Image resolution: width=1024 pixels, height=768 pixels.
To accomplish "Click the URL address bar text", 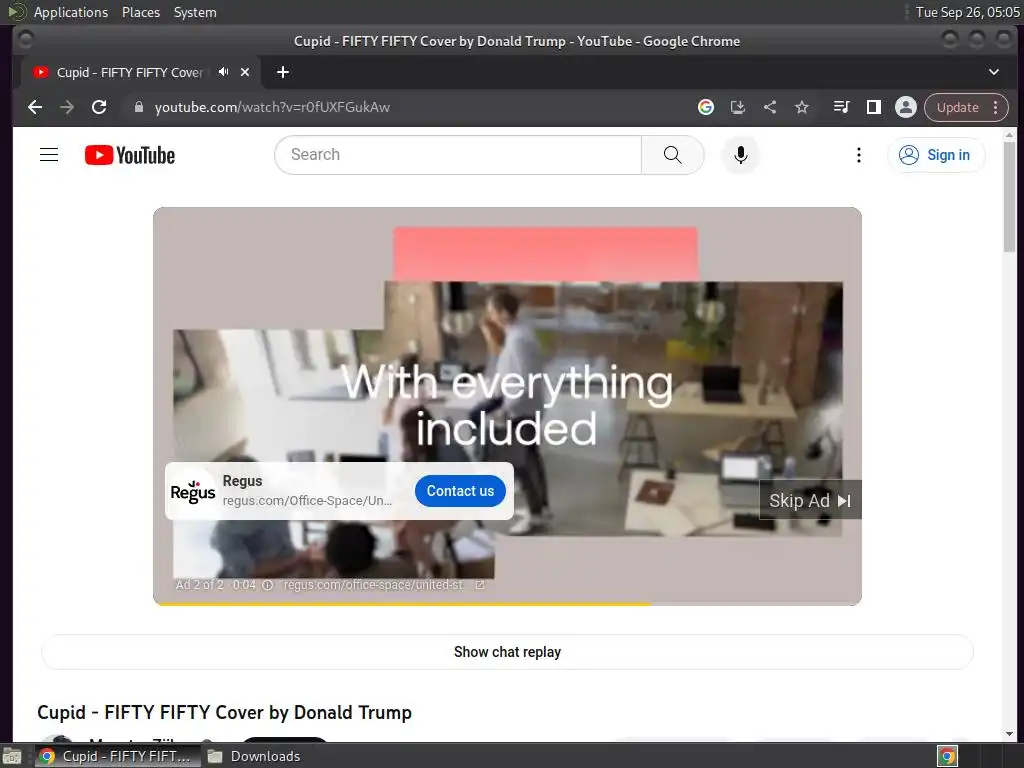I will pyautogui.click(x=272, y=107).
